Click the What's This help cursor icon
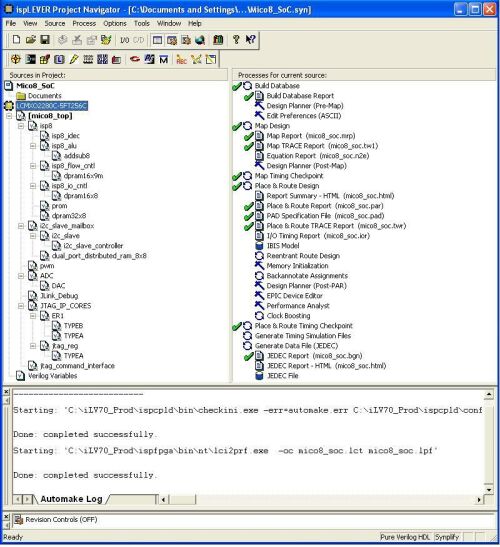500x547 pixels. 250,40
